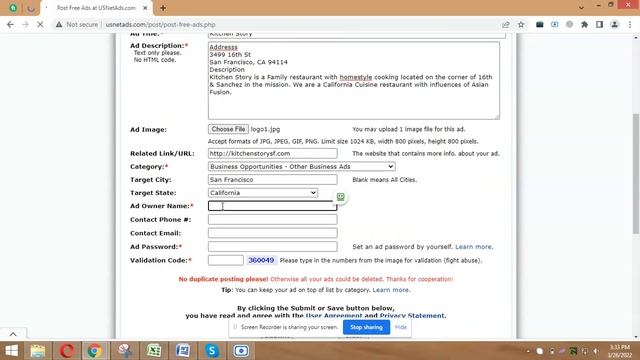Go back with the browser back arrow
Viewport: 640px width, 360px height.
click(x=10, y=24)
